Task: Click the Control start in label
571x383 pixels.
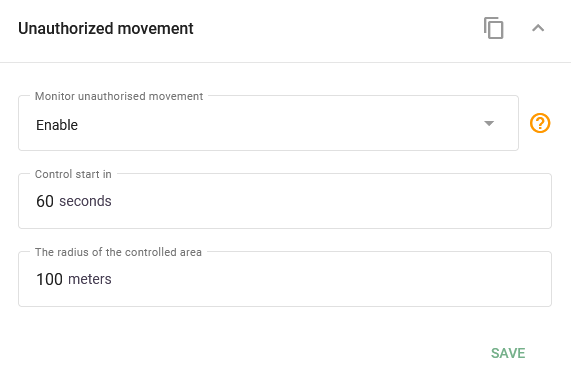Action: click(x=73, y=174)
